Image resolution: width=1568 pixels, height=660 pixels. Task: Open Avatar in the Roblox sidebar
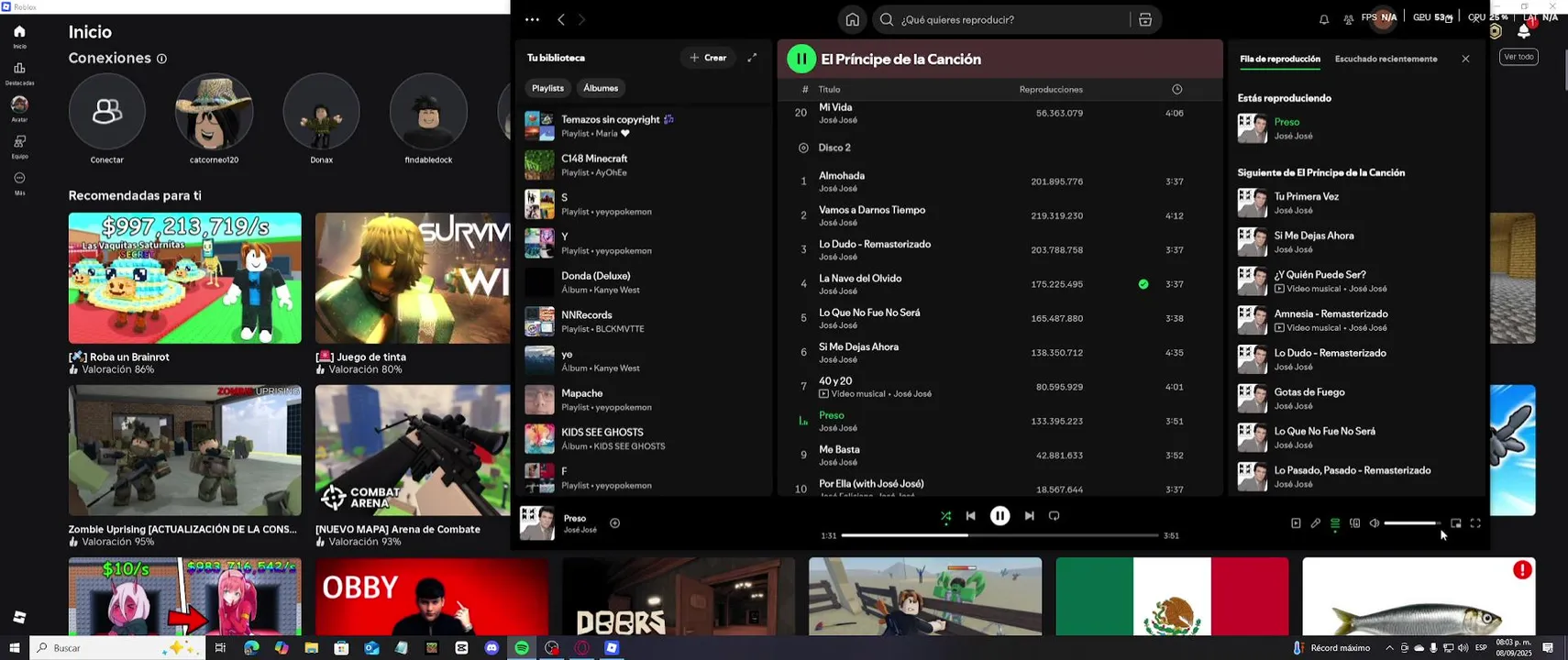click(19, 109)
